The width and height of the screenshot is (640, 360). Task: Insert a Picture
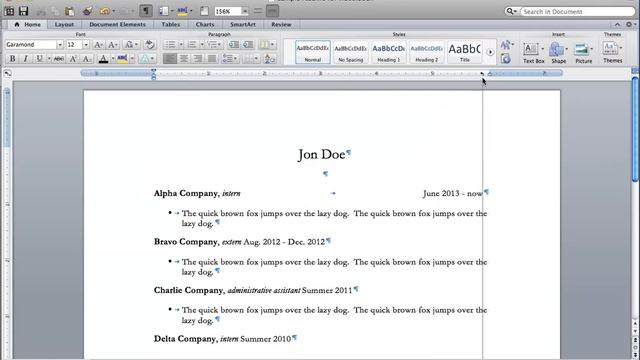tap(584, 52)
